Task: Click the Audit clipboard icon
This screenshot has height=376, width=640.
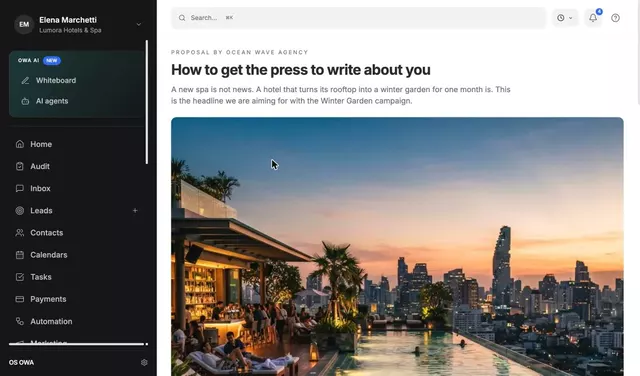Action: tap(20, 166)
